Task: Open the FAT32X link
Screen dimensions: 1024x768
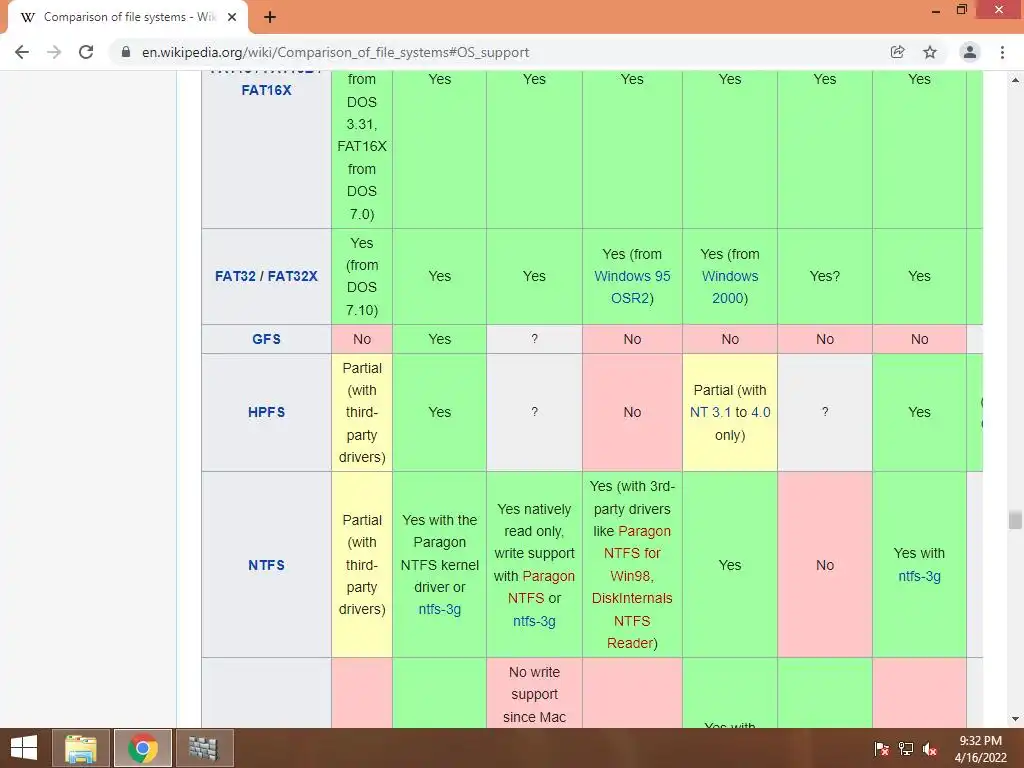Action: [293, 276]
